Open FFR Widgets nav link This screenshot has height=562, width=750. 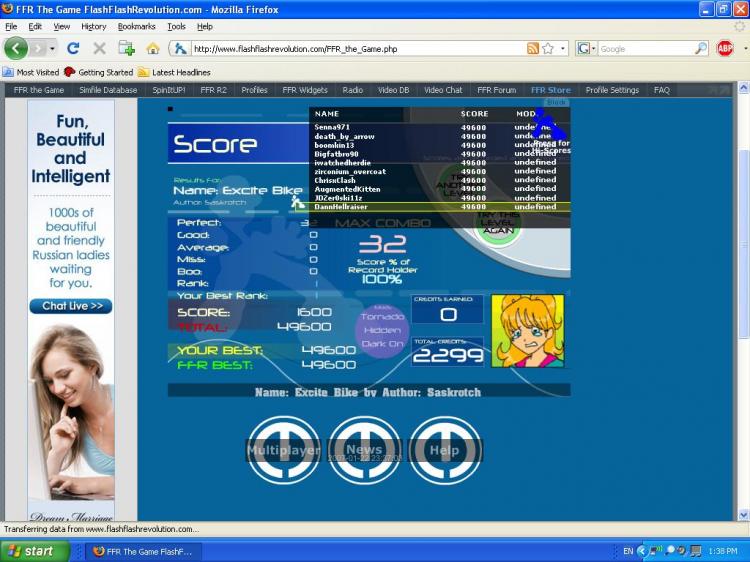click(x=305, y=90)
